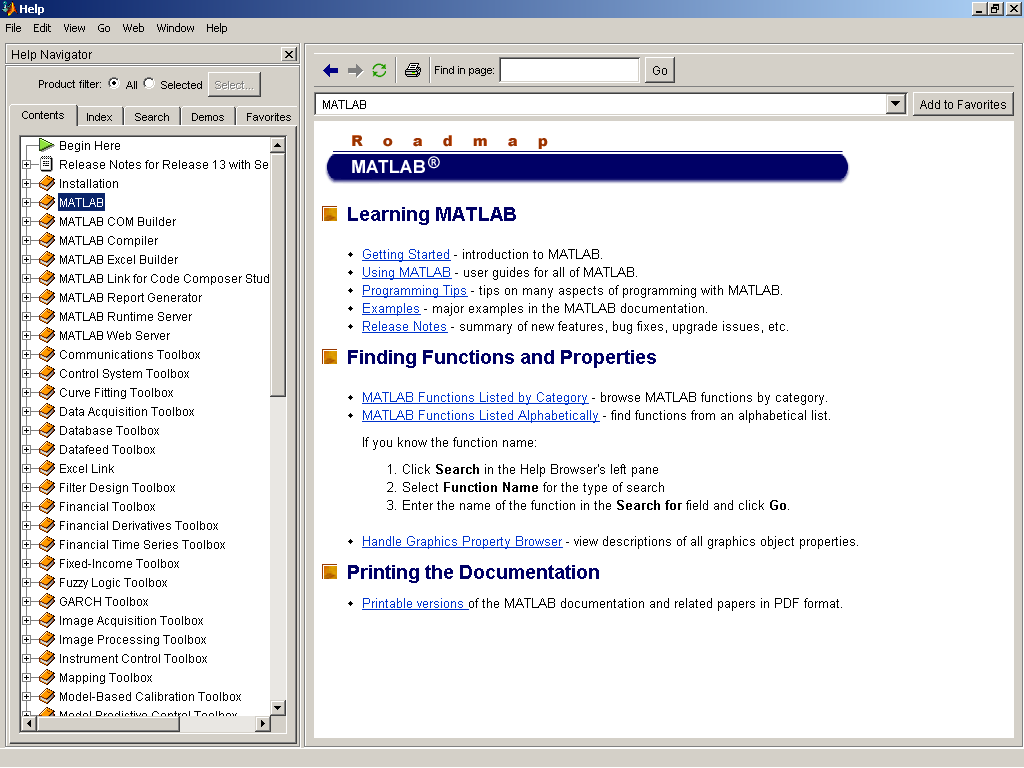The width and height of the screenshot is (1024, 768).
Task: Close the Help Navigator pane
Action: [289, 54]
